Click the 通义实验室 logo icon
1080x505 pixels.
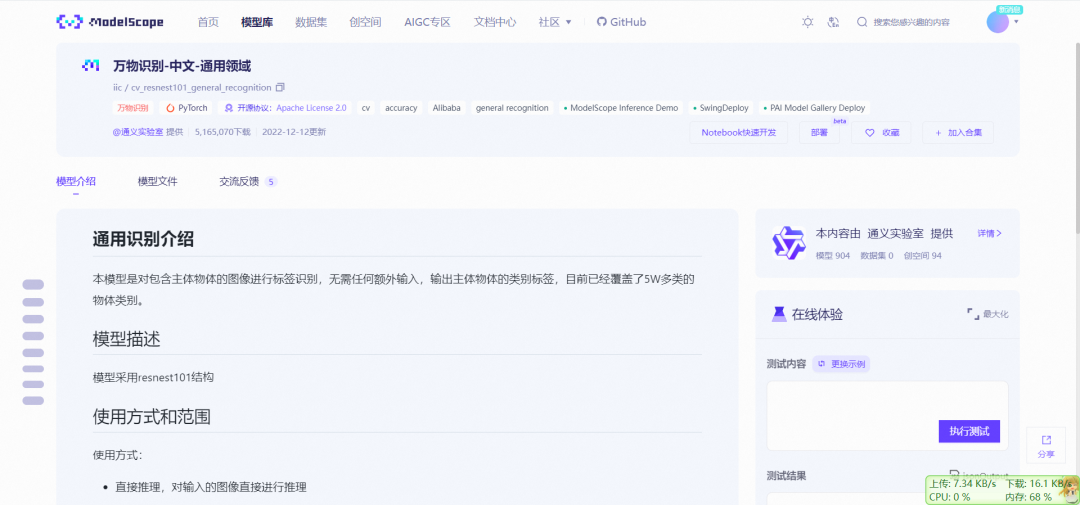[x=789, y=243]
